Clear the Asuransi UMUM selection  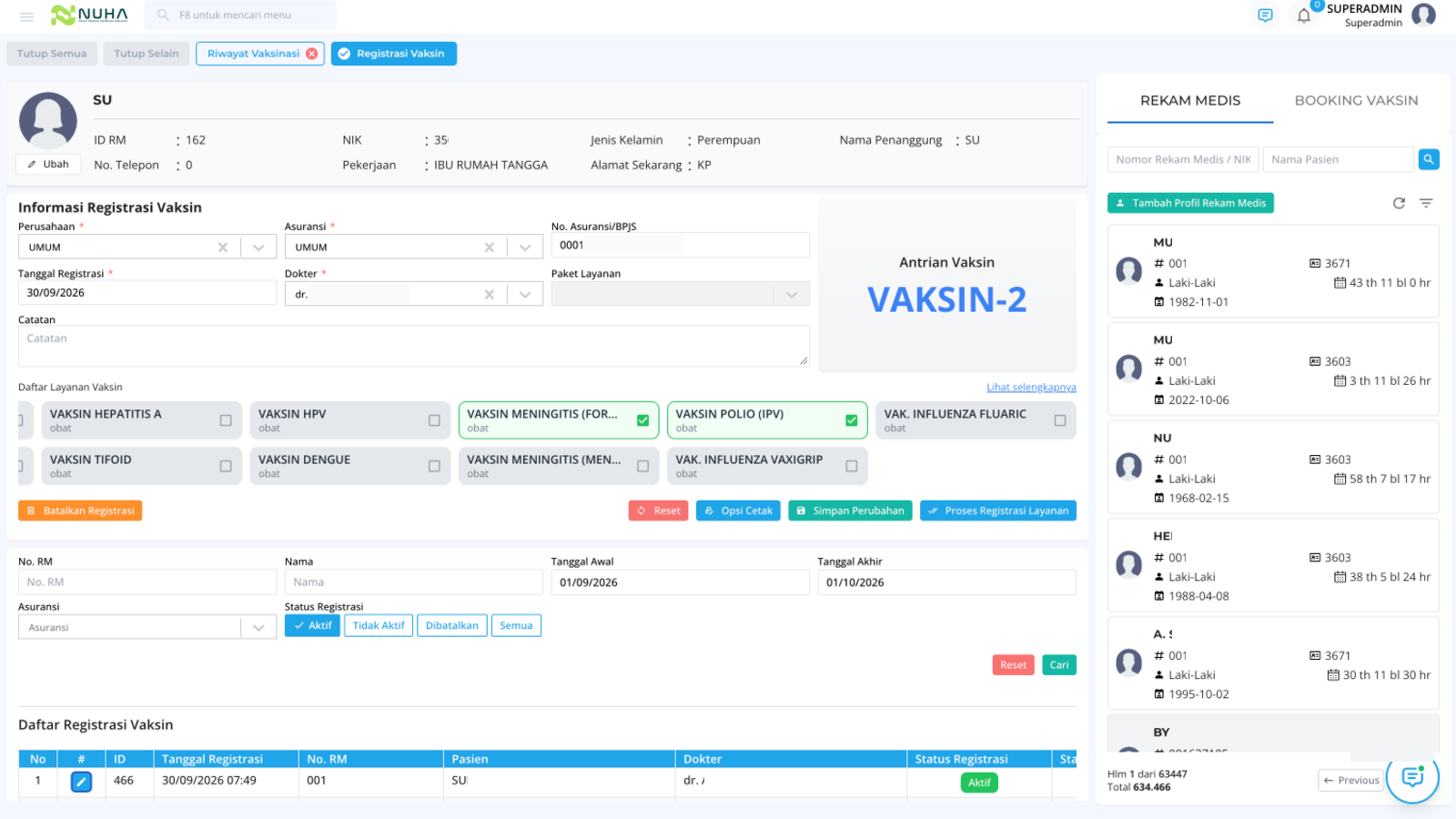tap(490, 248)
